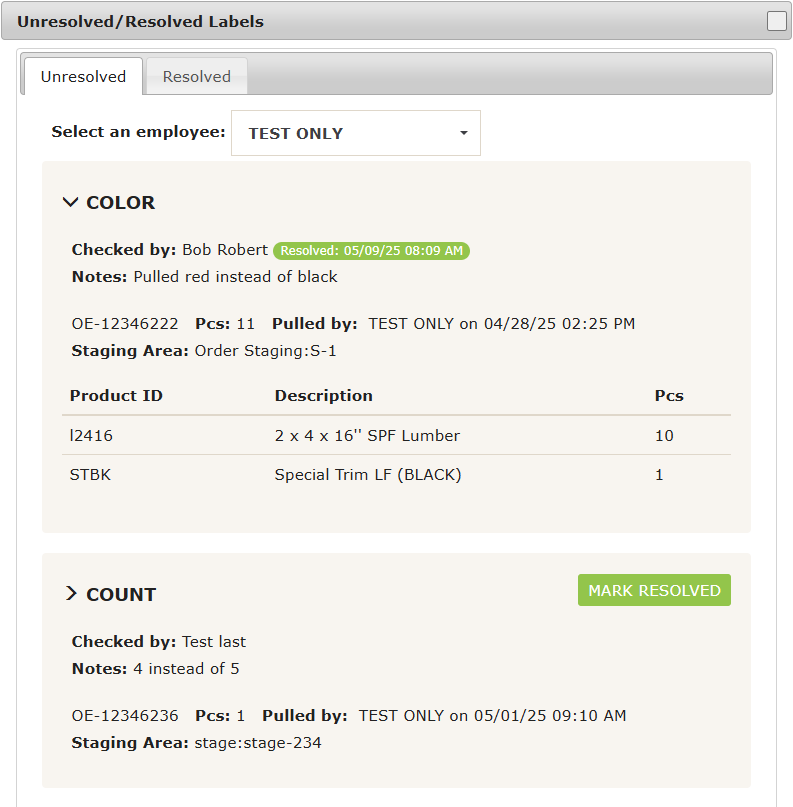Click the Special Trim LF (BLACK) description
The height and width of the screenshot is (807, 793).
368,475
